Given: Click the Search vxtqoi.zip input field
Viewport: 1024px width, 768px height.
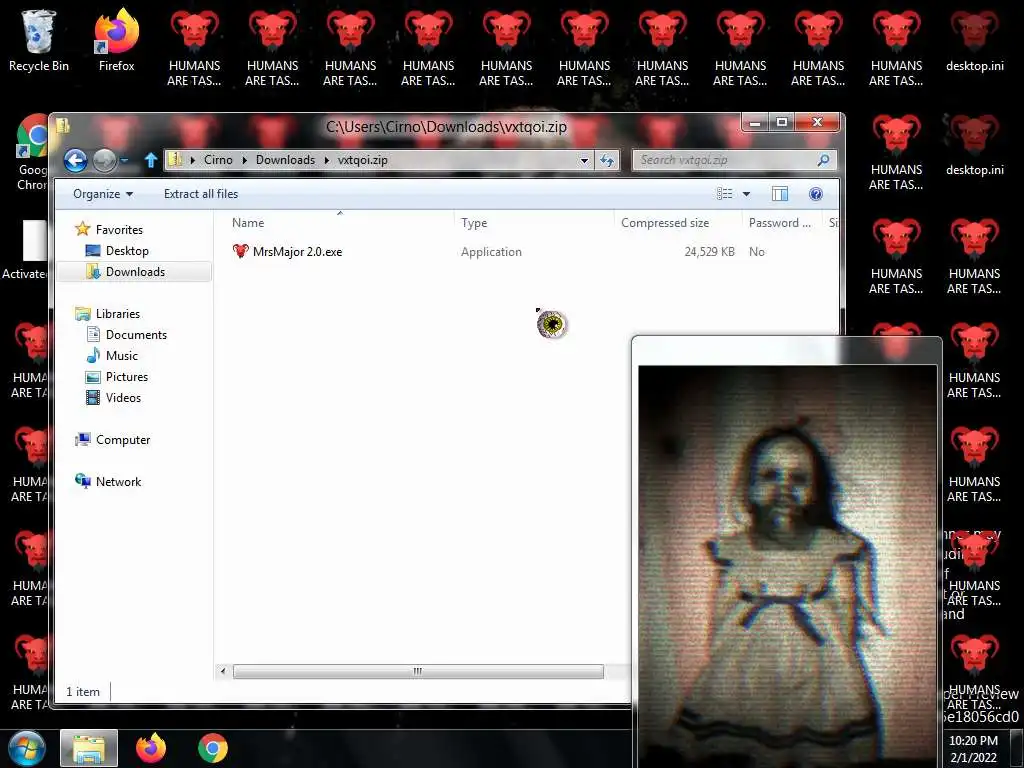Looking at the screenshot, I should coord(726,160).
